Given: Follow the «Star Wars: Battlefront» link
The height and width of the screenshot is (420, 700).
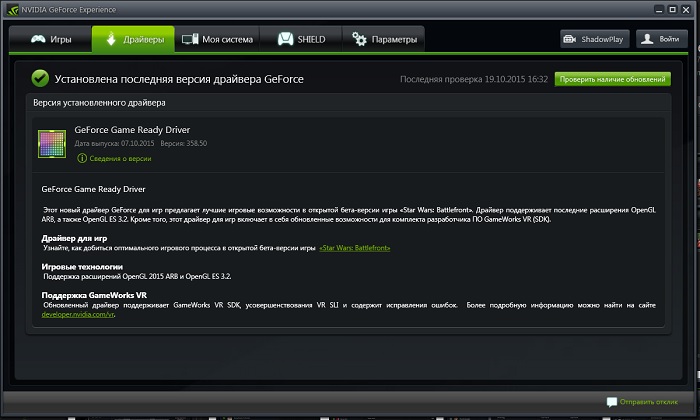Looking at the screenshot, I should 355,246.
